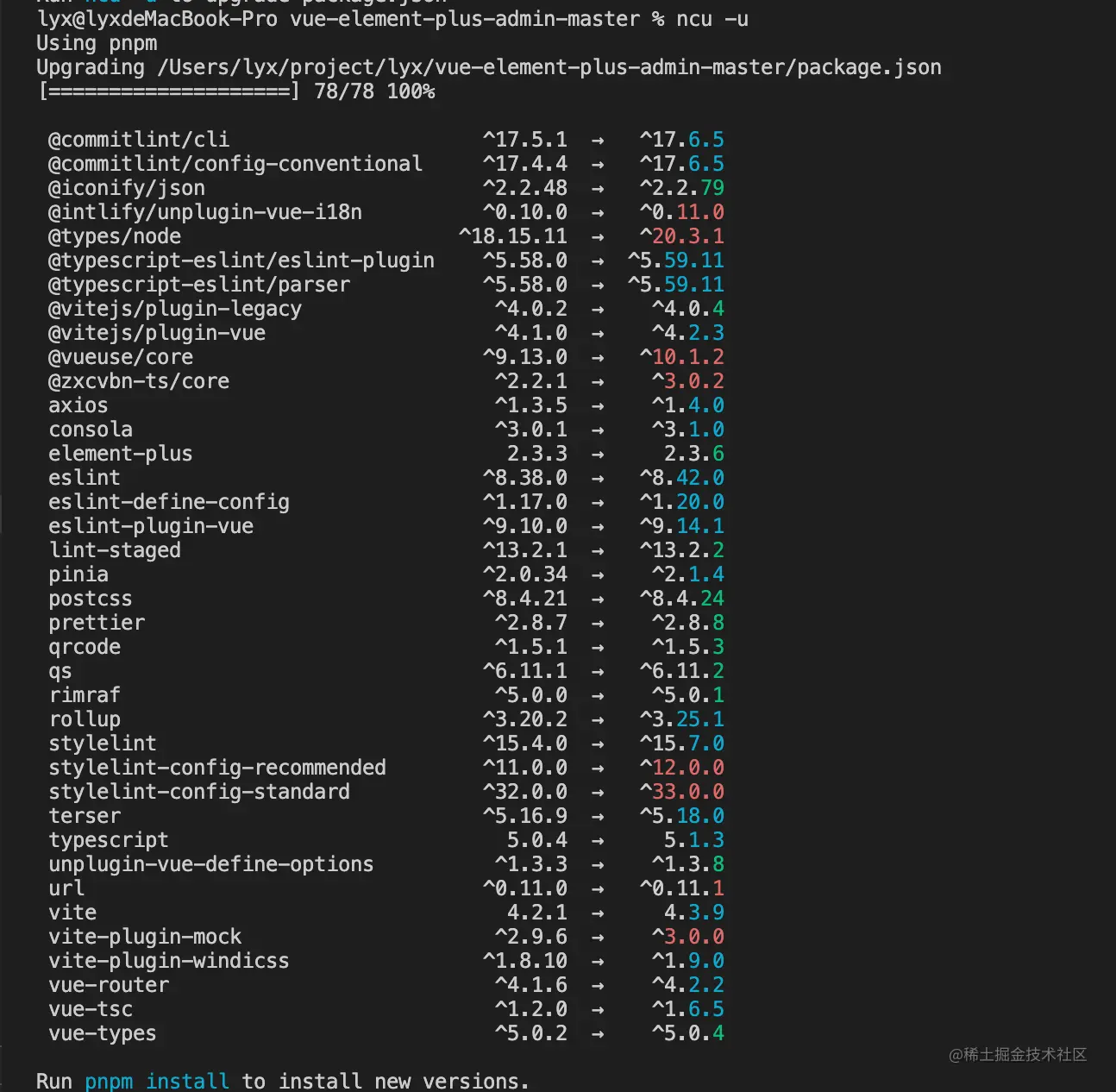Click the 'vue-types' package name
This screenshot has width=1116, height=1092.
(x=103, y=1033)
